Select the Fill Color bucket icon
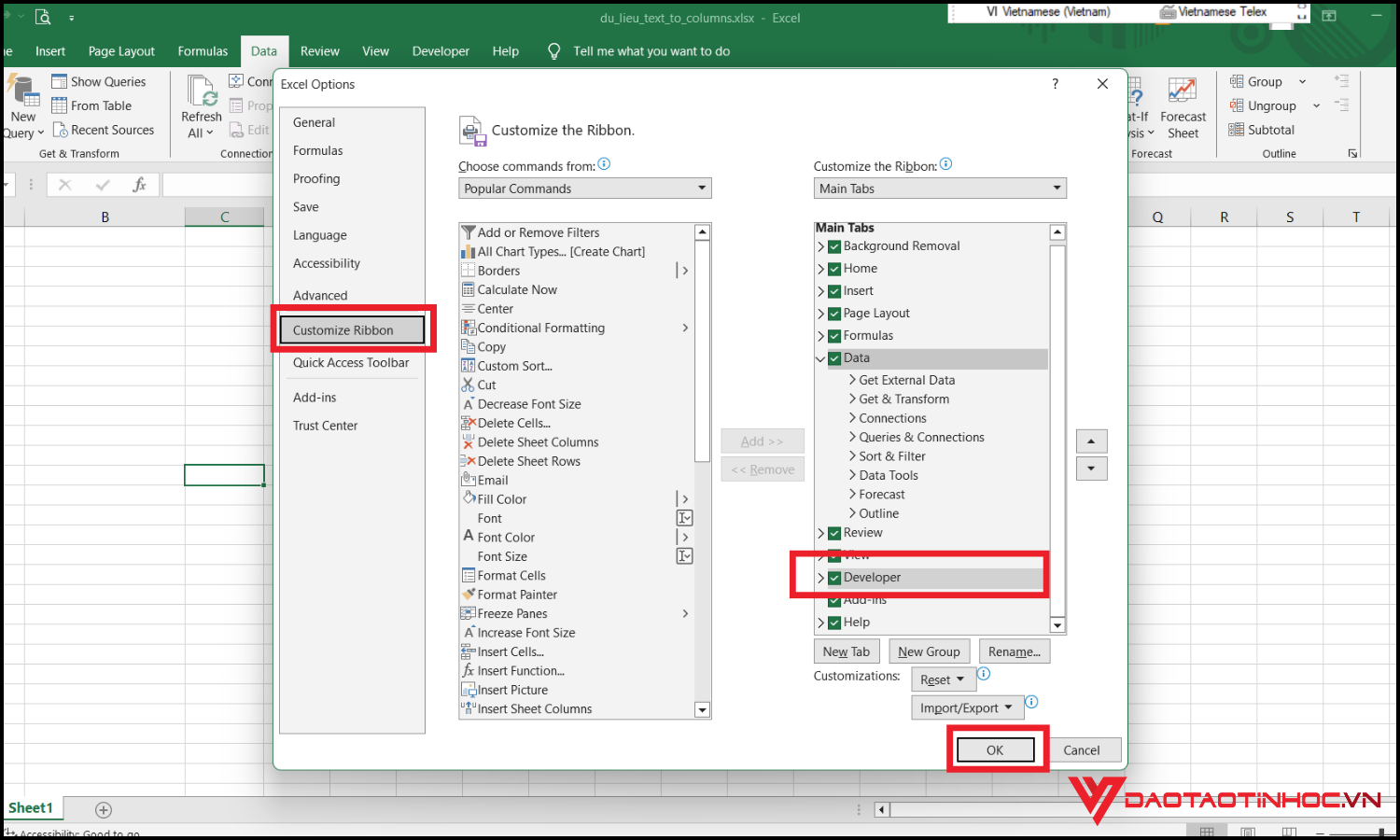This screenshot has height=840, width=1400. pos(469,499)
